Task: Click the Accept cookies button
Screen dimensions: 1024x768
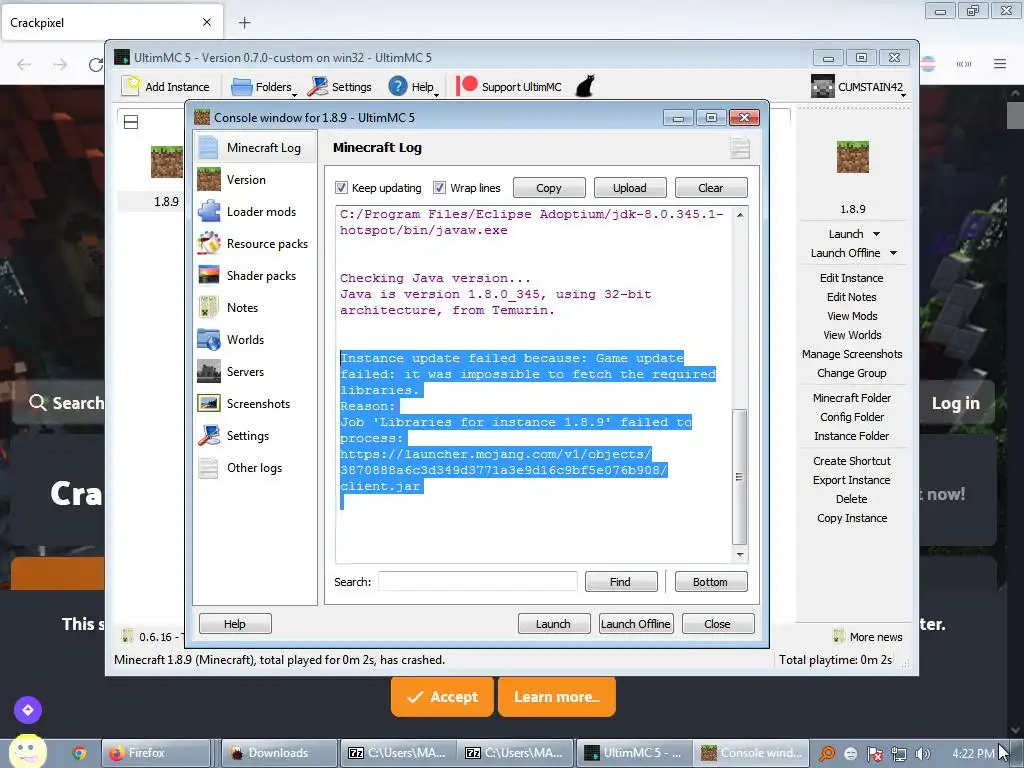Action: click(442, 697)
